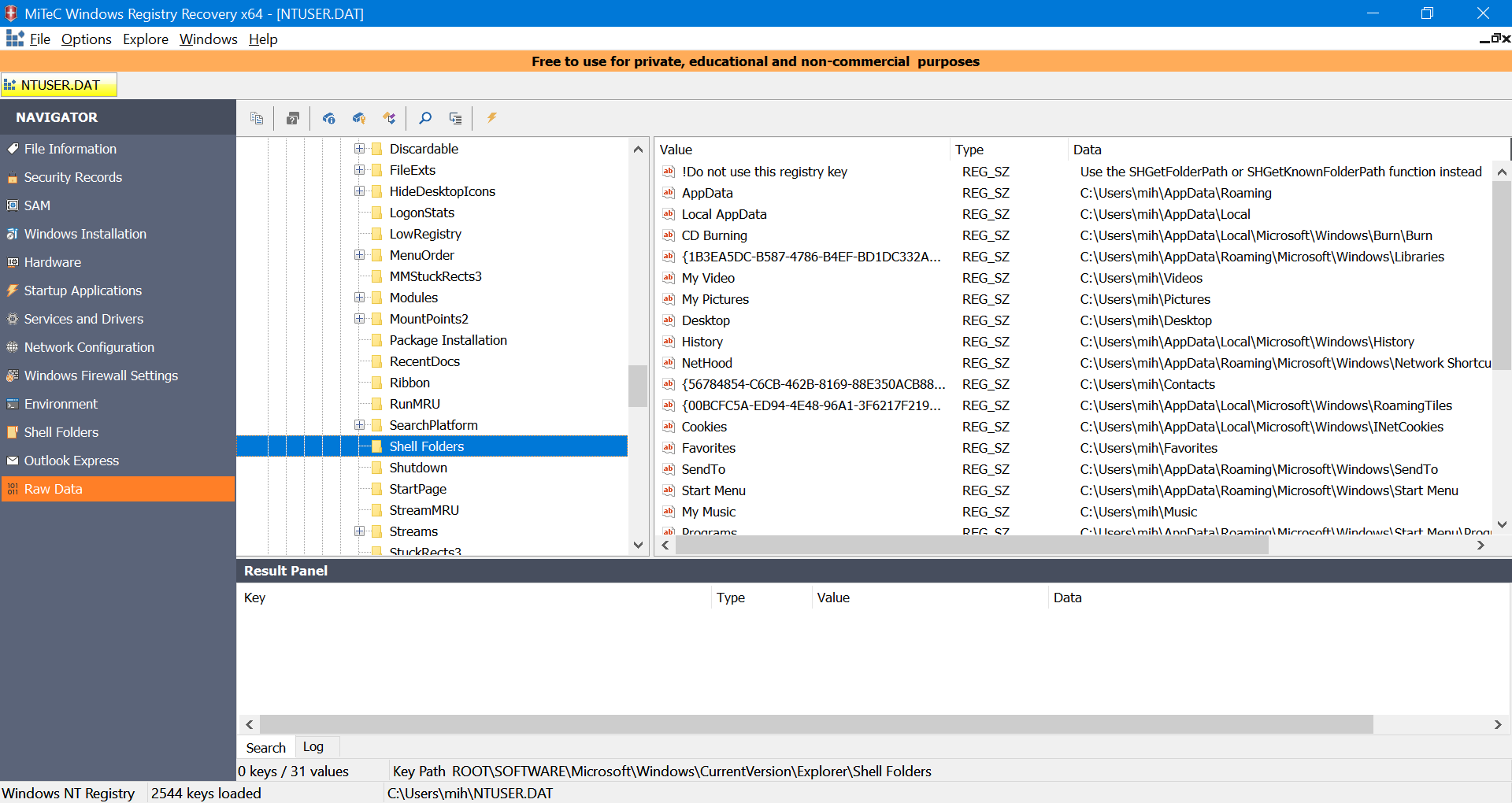Viewport: 1512px width, 803px height.
Task: Open the Explore menu
Action: [146, 39]
